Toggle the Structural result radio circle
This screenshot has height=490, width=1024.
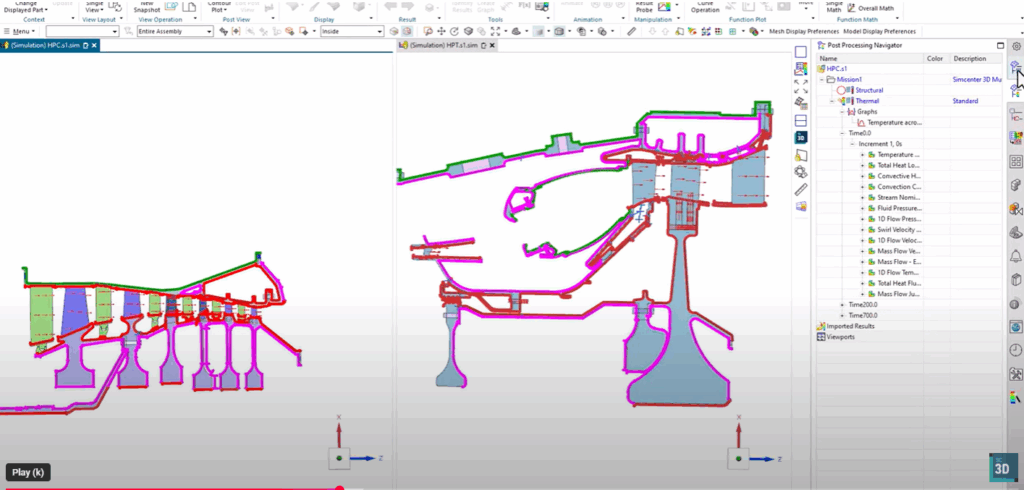(841, 90)
